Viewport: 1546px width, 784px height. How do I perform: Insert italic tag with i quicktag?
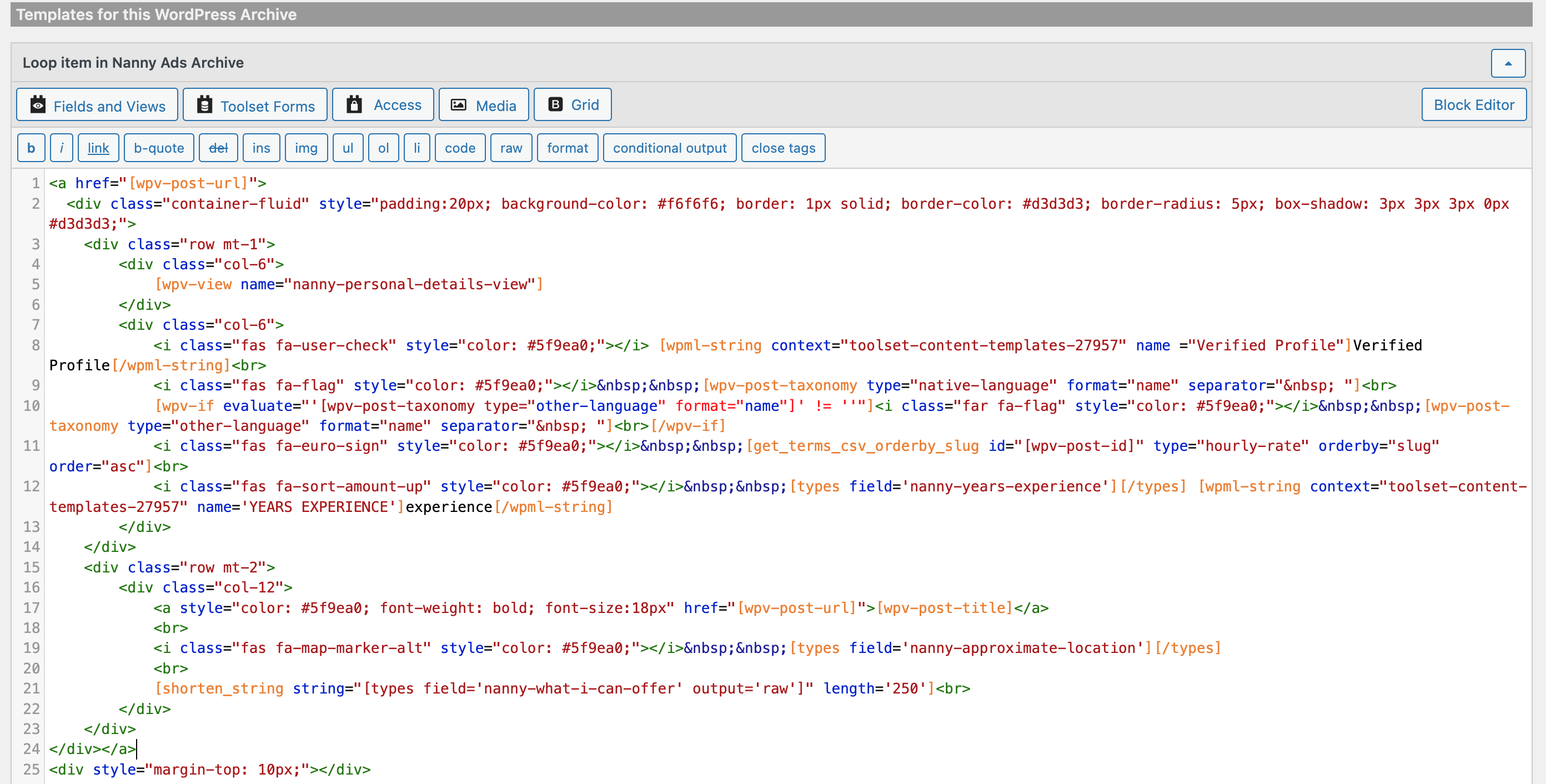62,148
